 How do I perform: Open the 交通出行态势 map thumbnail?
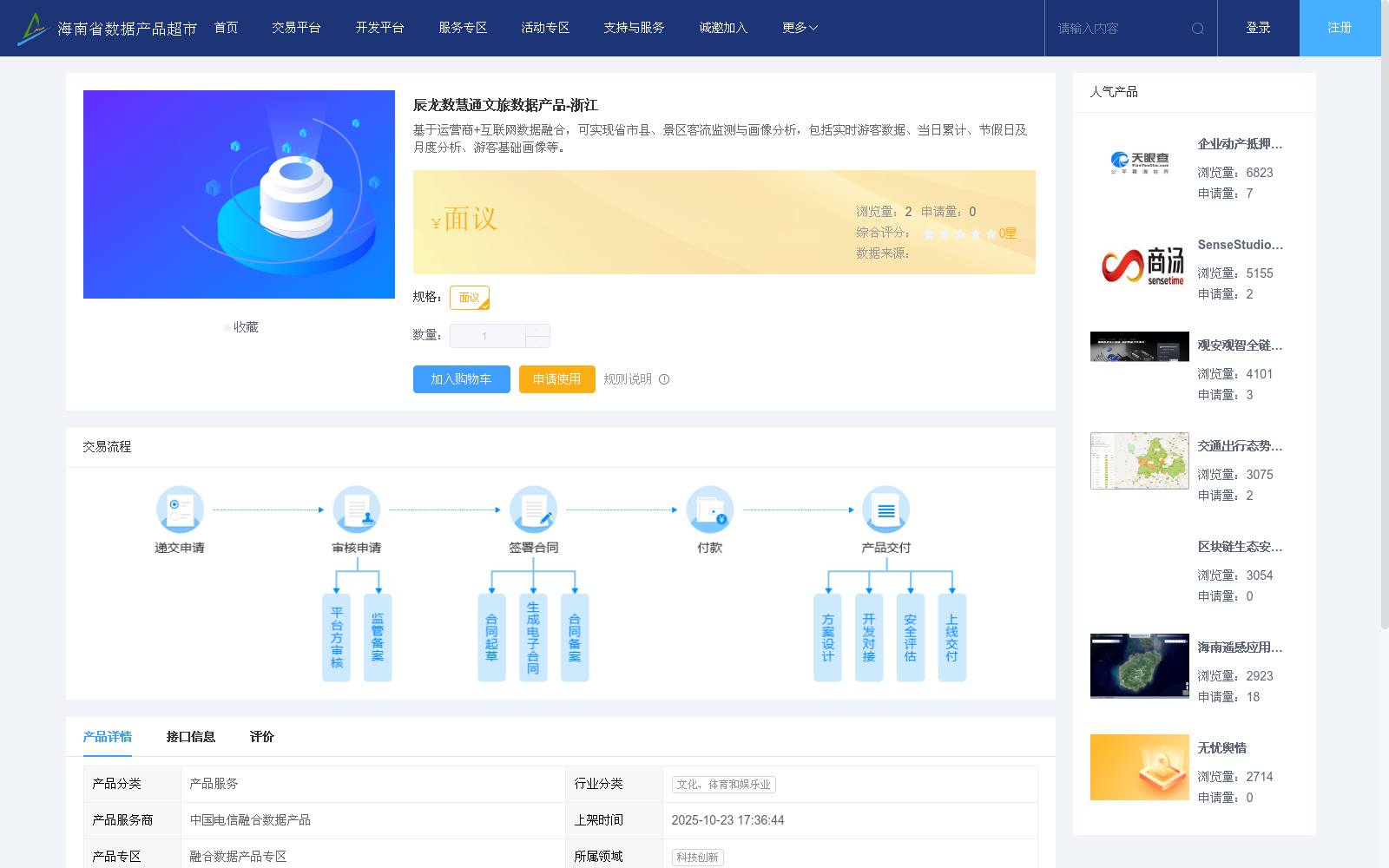pos(1140,461)
